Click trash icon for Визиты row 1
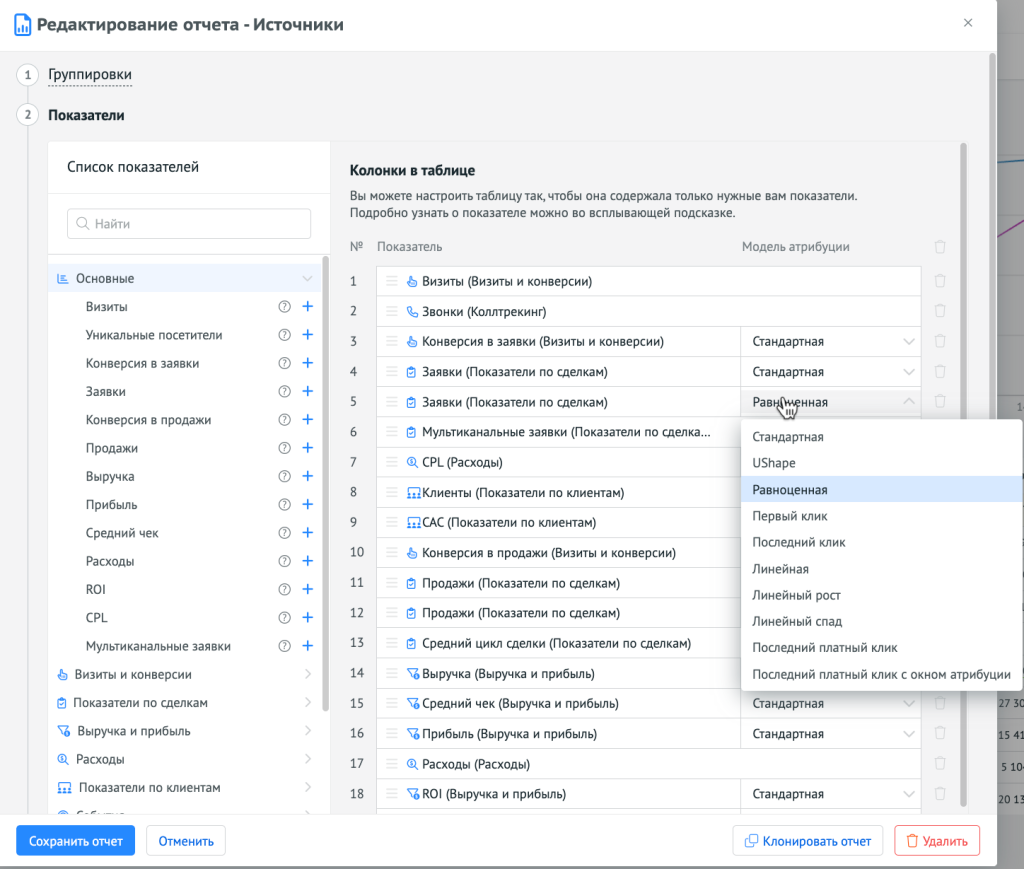Image resolution: width=1024 pixels, height=869 pixels. [939, 282]
